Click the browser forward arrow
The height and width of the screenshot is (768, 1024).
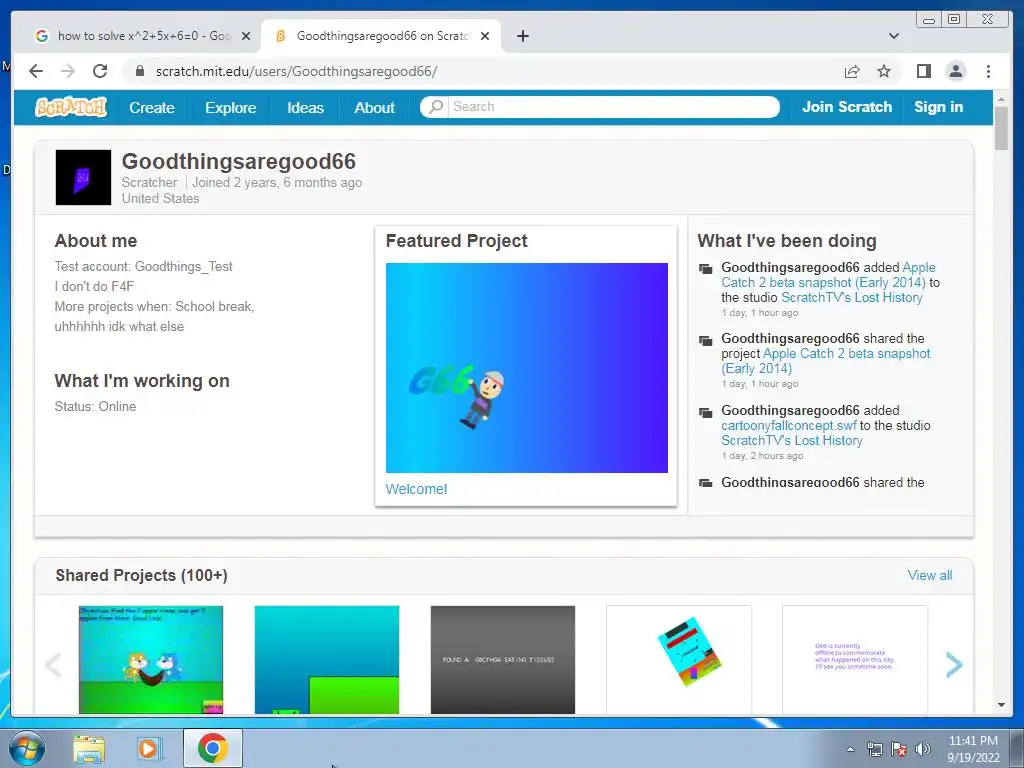[x=68, y=71]
